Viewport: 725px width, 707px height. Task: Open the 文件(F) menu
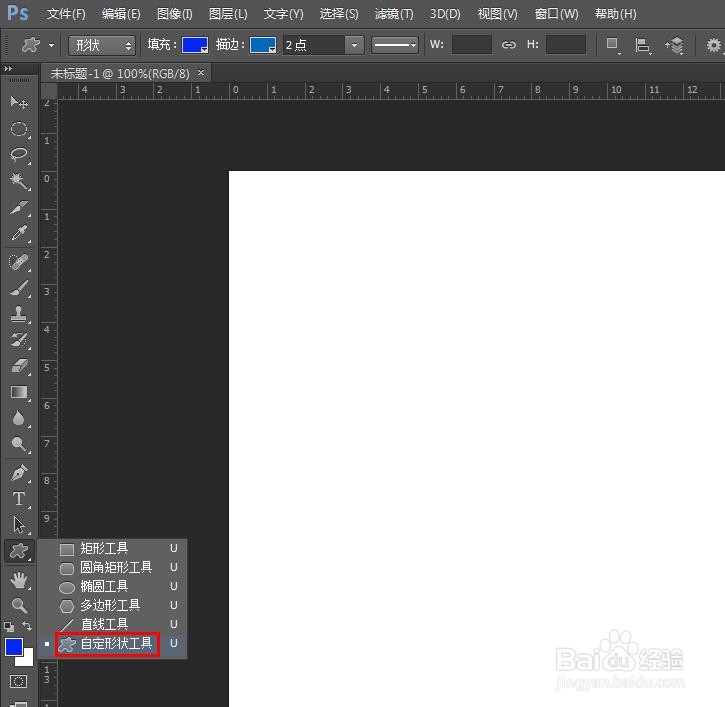(66, 14)
